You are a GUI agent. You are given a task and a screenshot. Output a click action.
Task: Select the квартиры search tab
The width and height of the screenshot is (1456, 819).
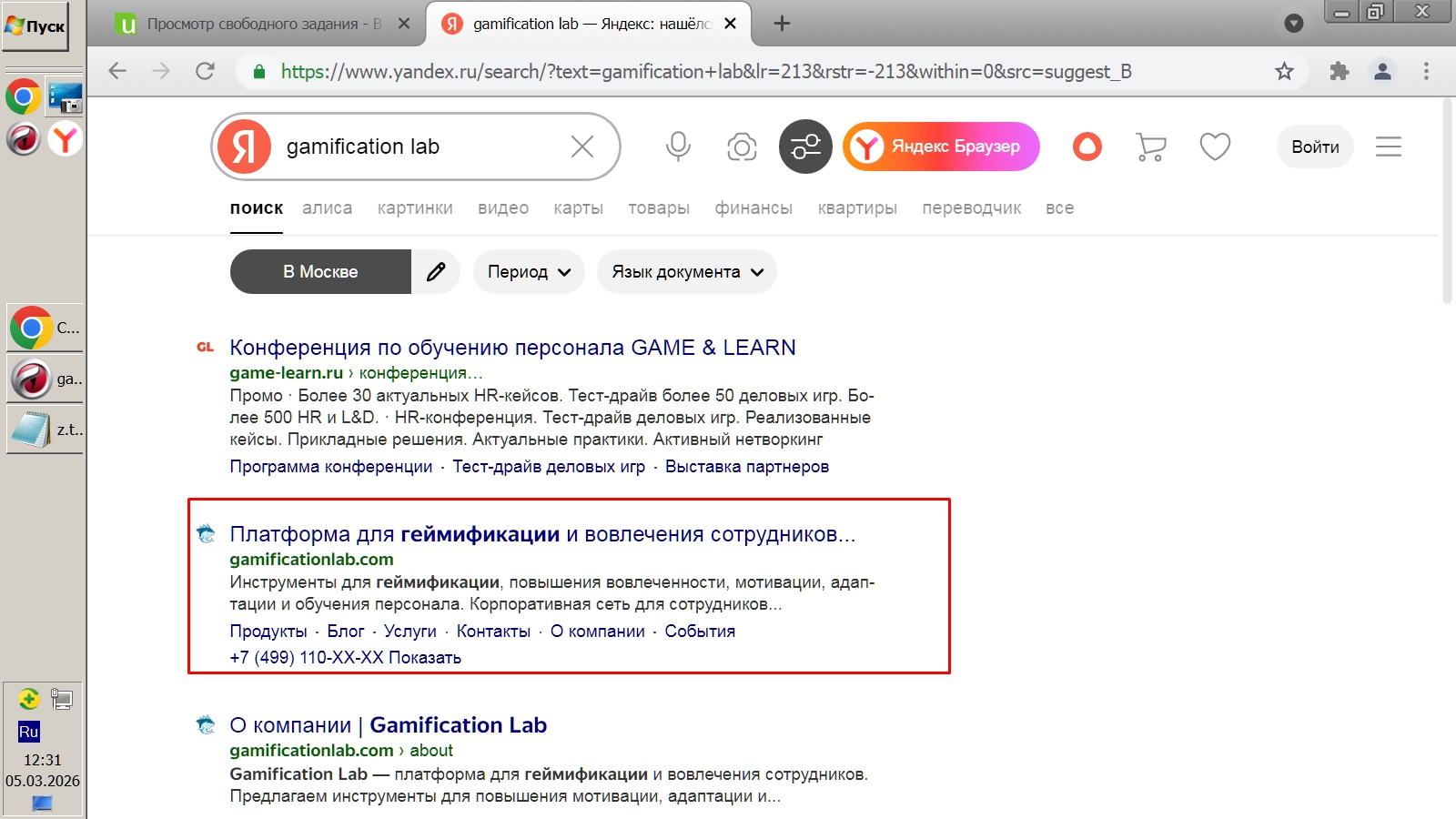(857, 208)
